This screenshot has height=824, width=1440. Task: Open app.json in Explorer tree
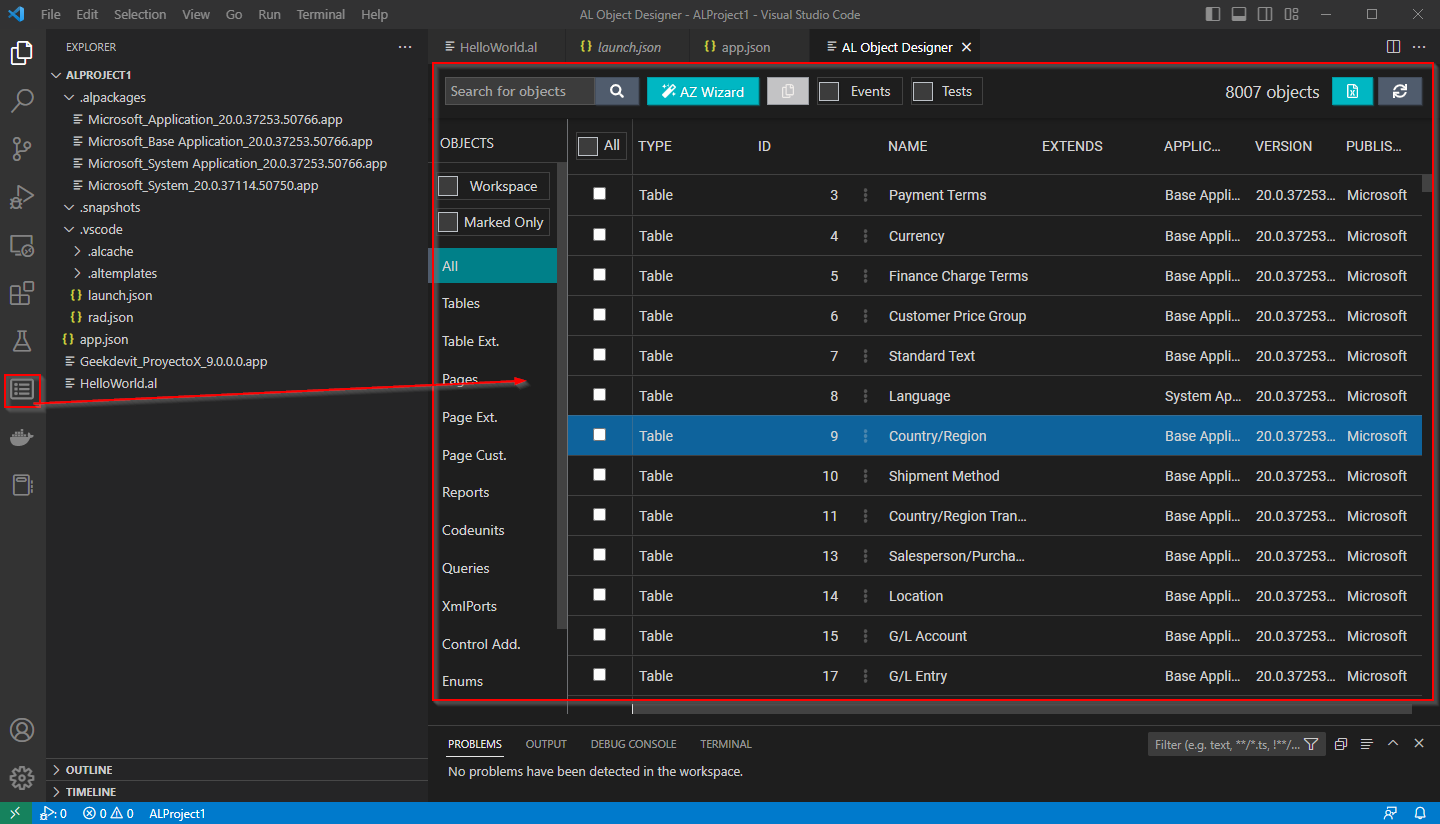coord(104,340)
